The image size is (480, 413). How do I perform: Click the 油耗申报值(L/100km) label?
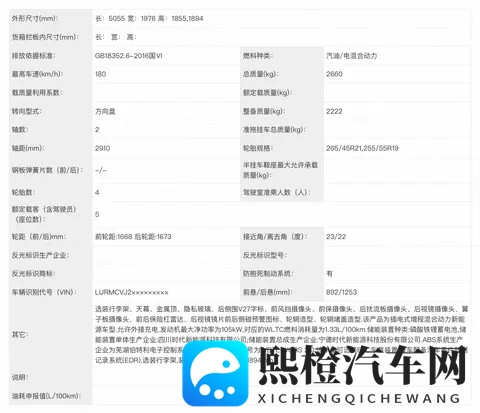47,396
